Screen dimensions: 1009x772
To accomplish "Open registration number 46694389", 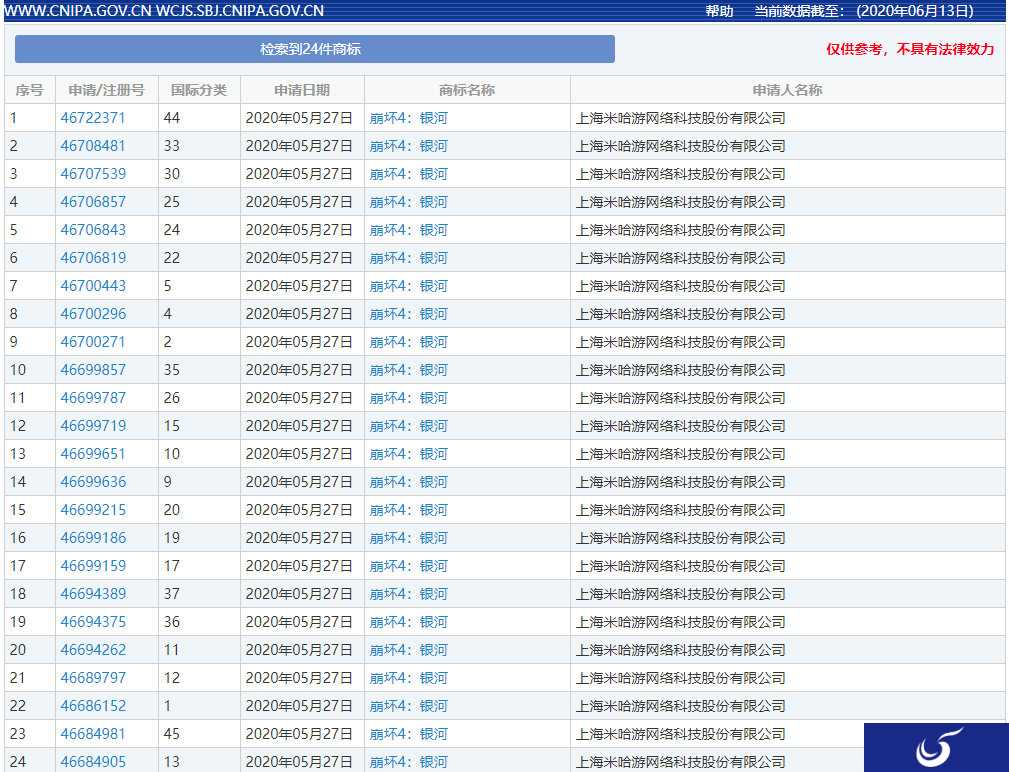I will point(93,594).
